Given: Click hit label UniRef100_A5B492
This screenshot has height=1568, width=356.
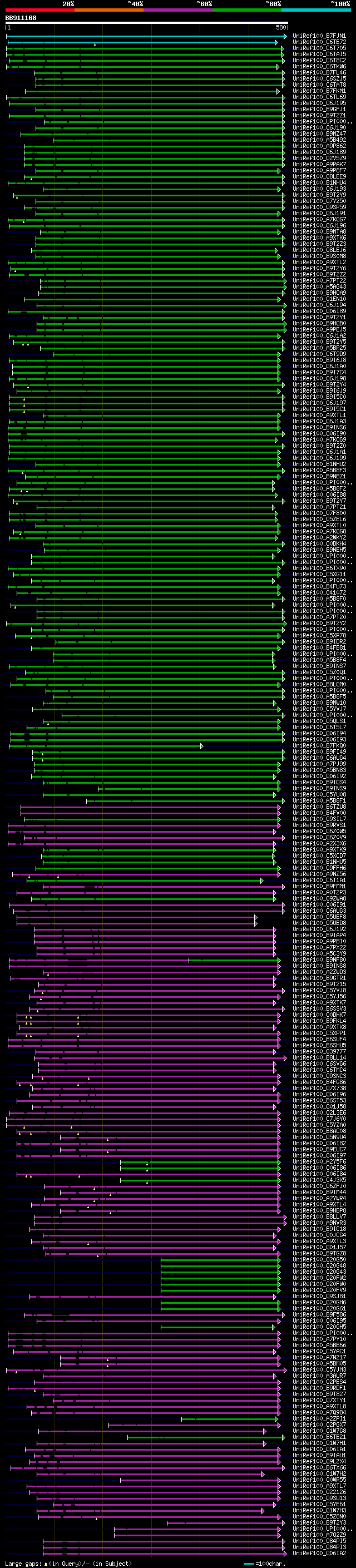Looking at the screenshot, I should 319,140.
